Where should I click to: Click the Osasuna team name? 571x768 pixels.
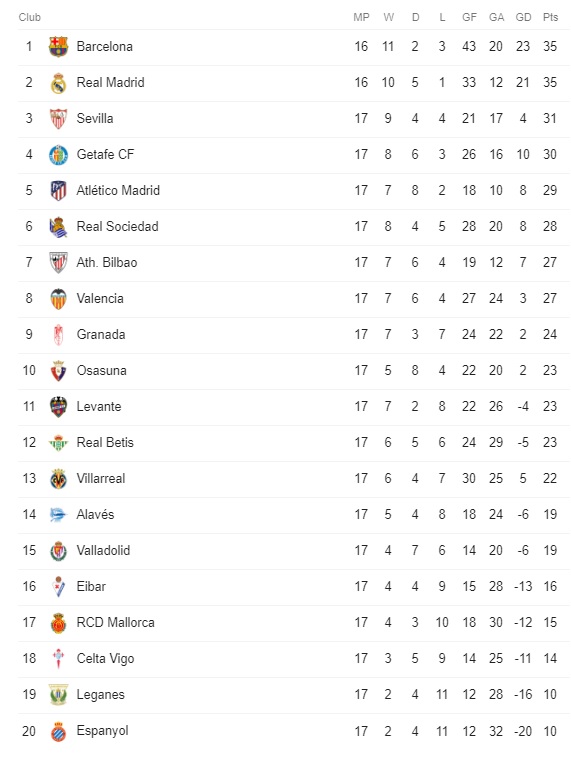point(101,371)
